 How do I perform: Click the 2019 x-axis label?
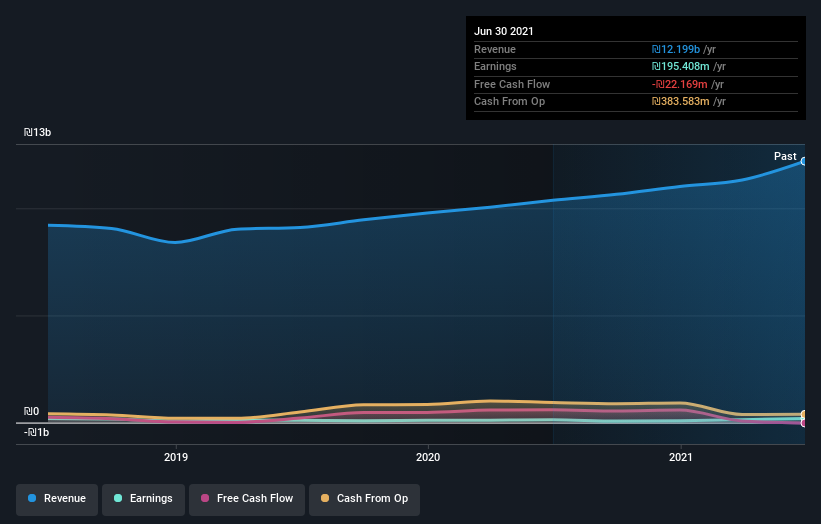pyautogui.click(x=176, y=457)
